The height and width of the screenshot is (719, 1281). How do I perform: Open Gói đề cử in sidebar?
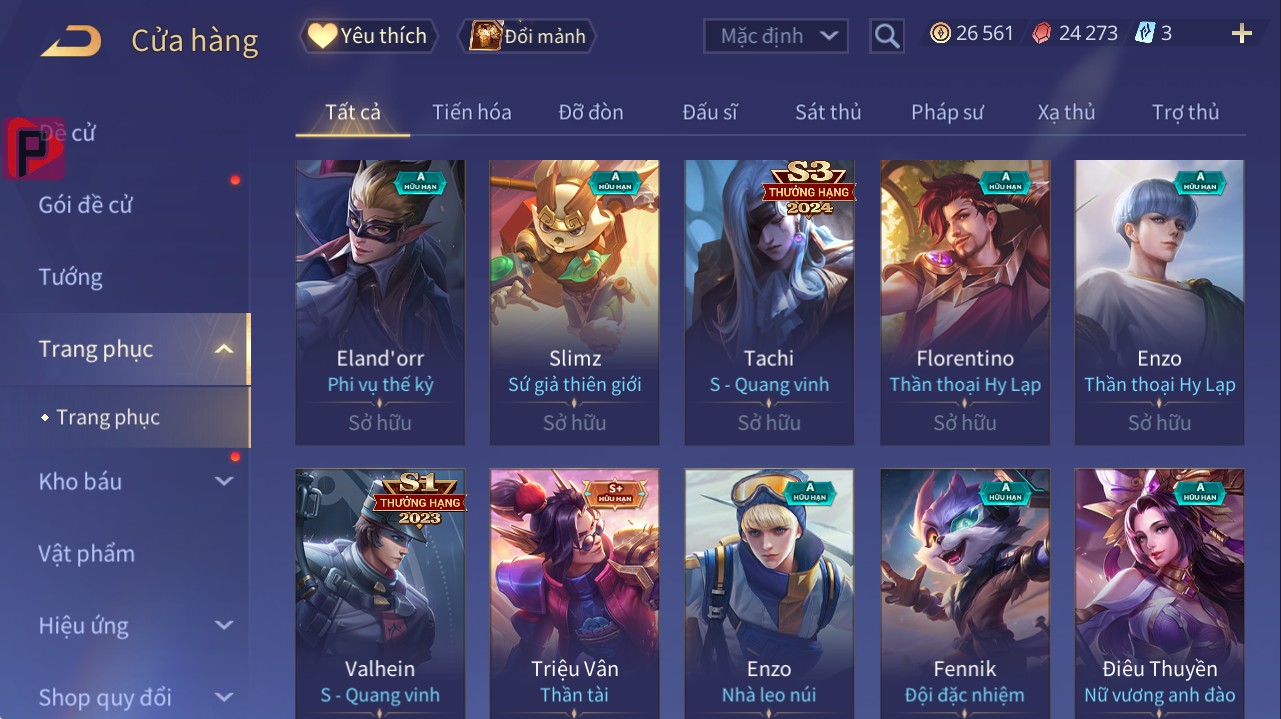point(85,205)
